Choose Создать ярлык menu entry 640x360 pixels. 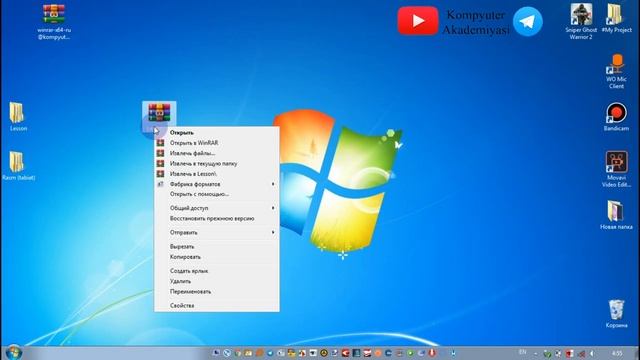pos(217,271)
